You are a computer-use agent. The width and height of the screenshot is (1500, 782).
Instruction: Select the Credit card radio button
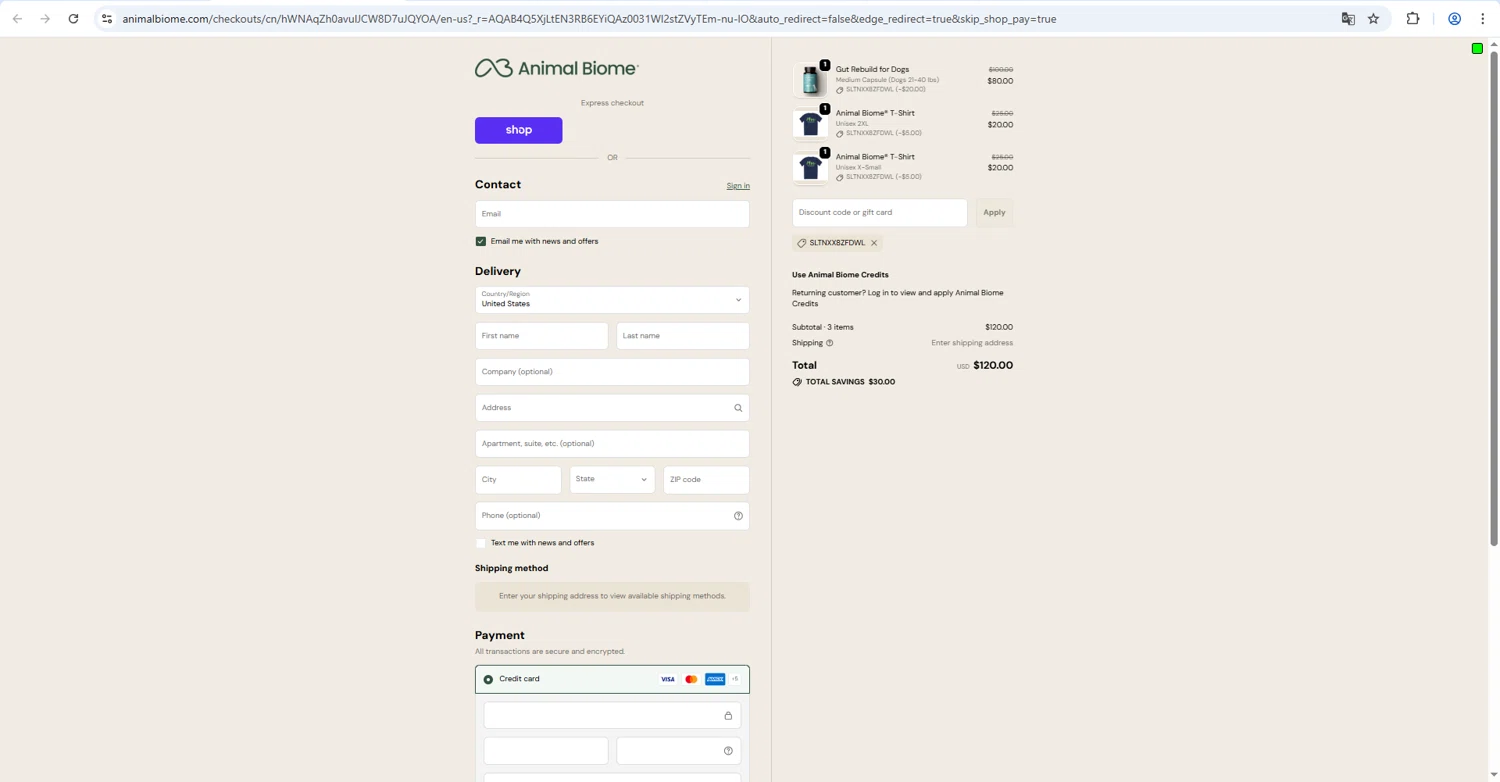pos(488,679)
